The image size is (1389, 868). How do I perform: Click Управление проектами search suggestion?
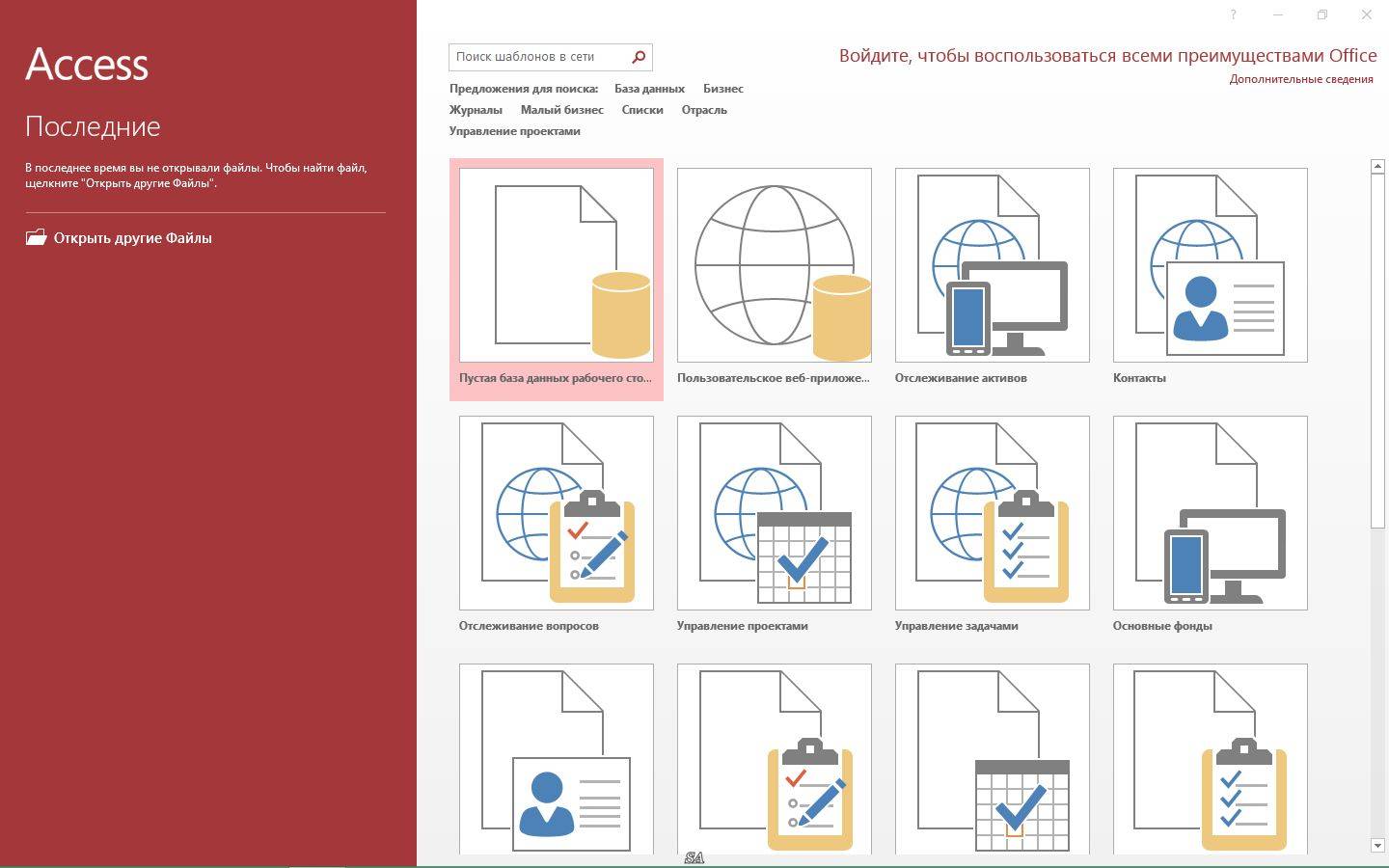515,131
